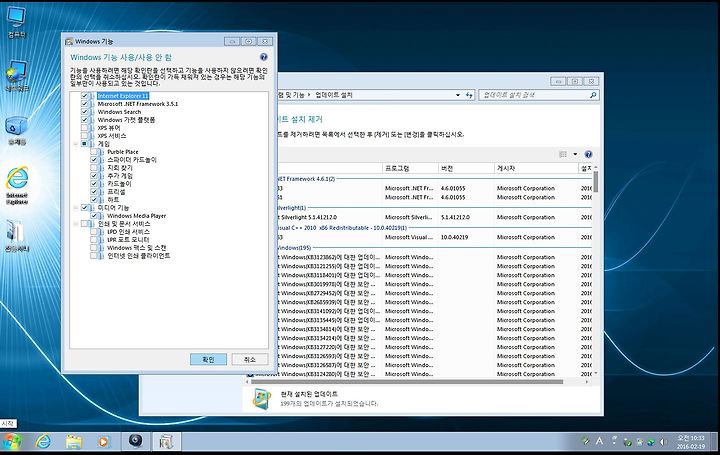This screenshot has width=720, height=455.
Task: Select the Silverlight 5.1.41212.0 update row
Action: coord(434,217)
